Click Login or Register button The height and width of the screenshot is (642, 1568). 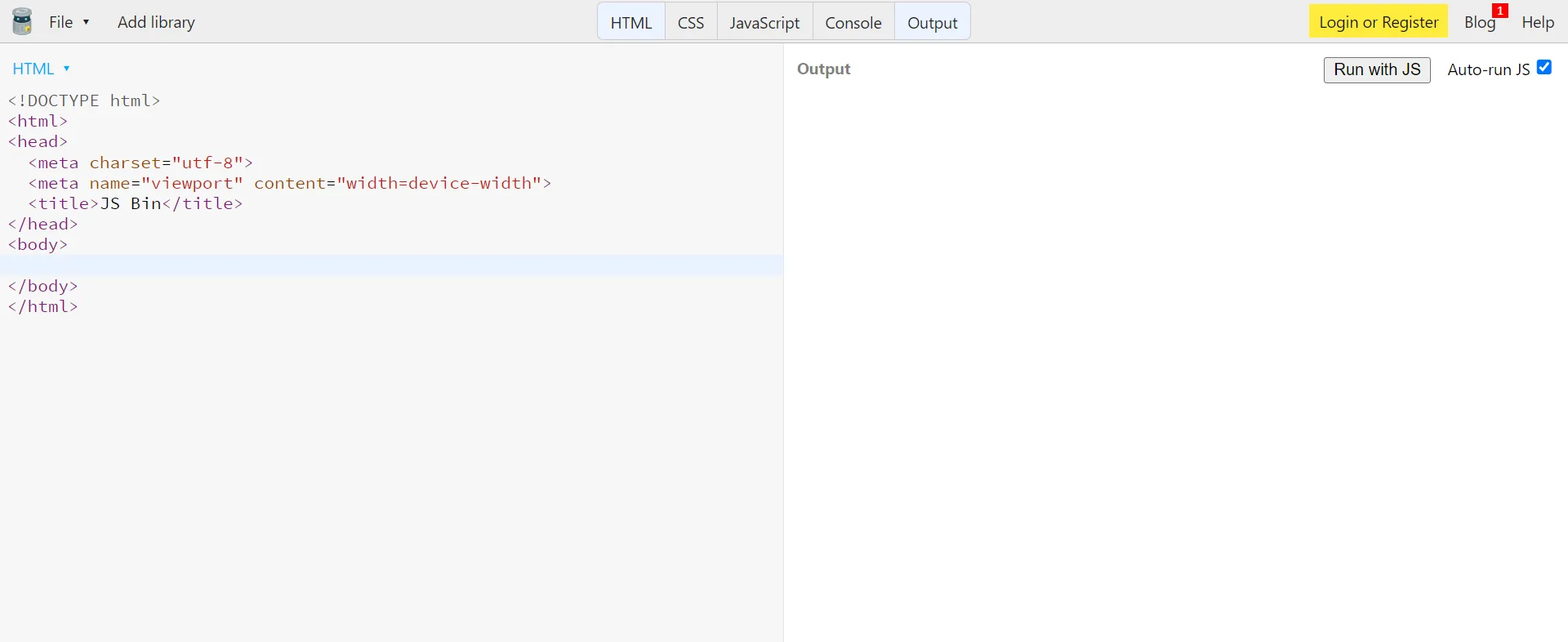pyautogui.click(x=1379, y=22)
